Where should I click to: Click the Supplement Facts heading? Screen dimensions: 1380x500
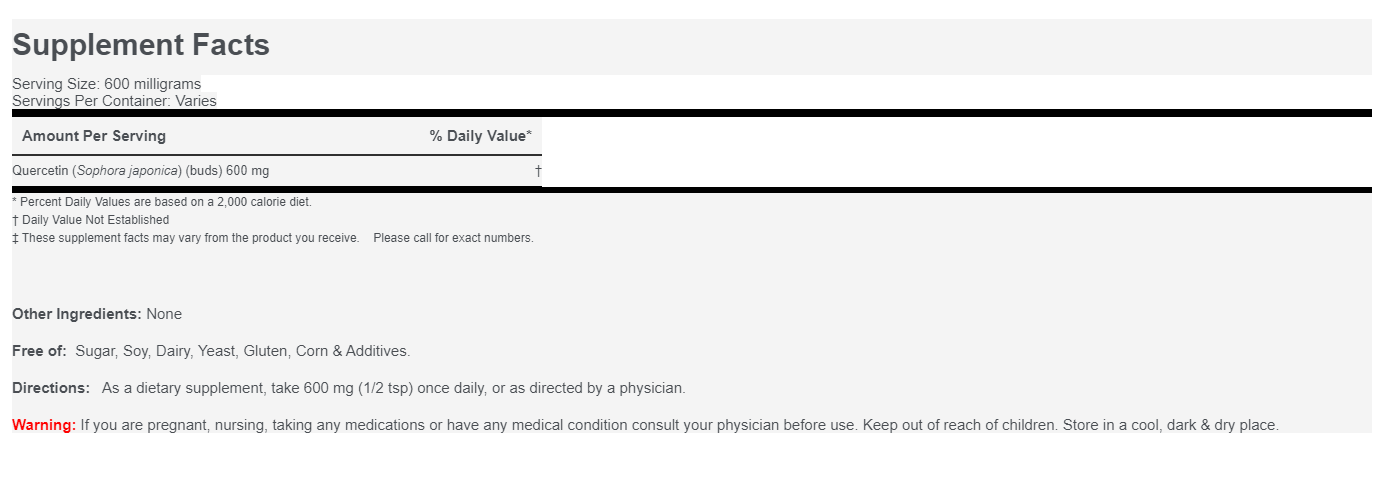pyautogui.click(x=141, y=45)
